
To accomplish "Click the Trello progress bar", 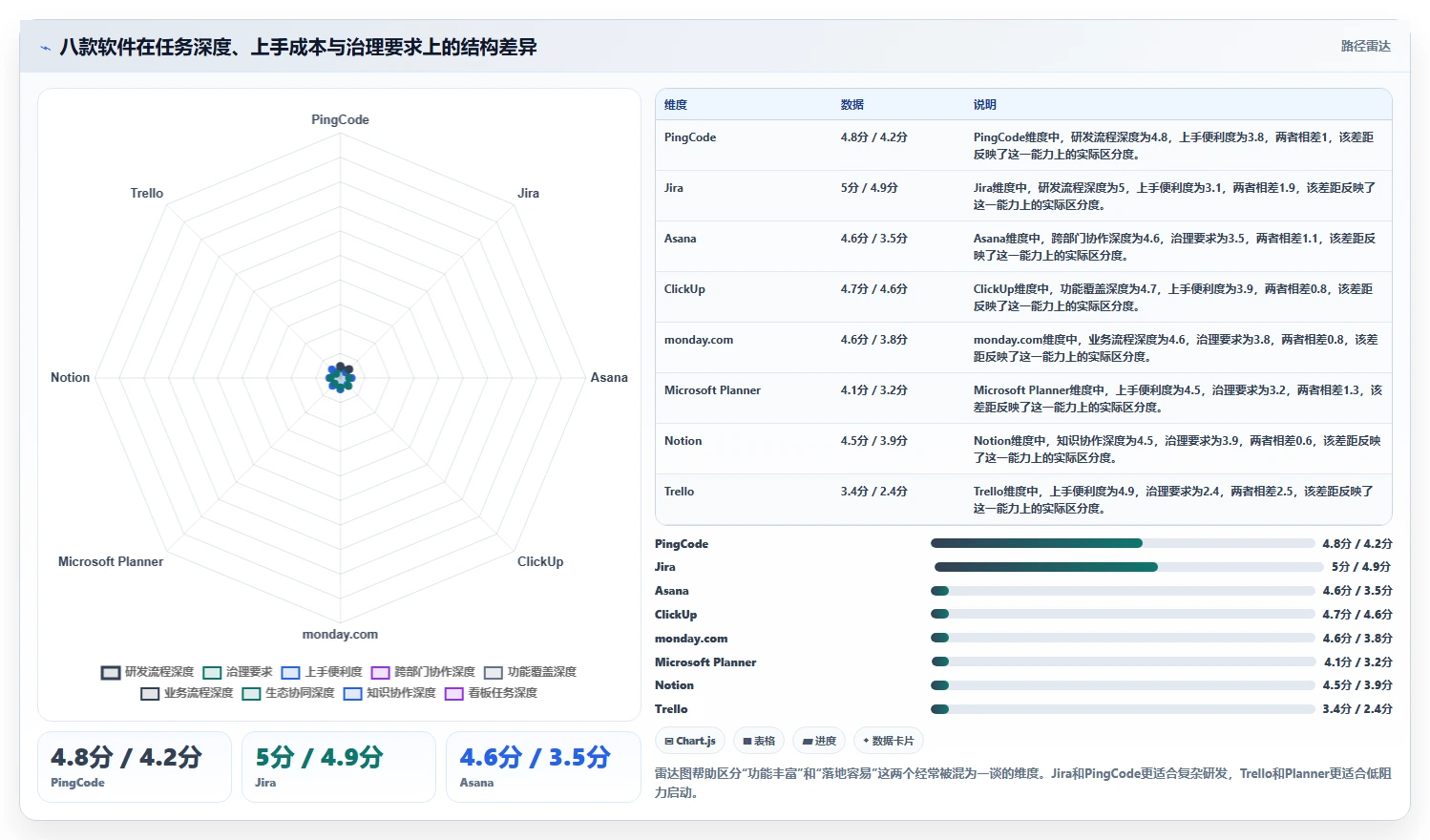I will tap(1123, 709).
